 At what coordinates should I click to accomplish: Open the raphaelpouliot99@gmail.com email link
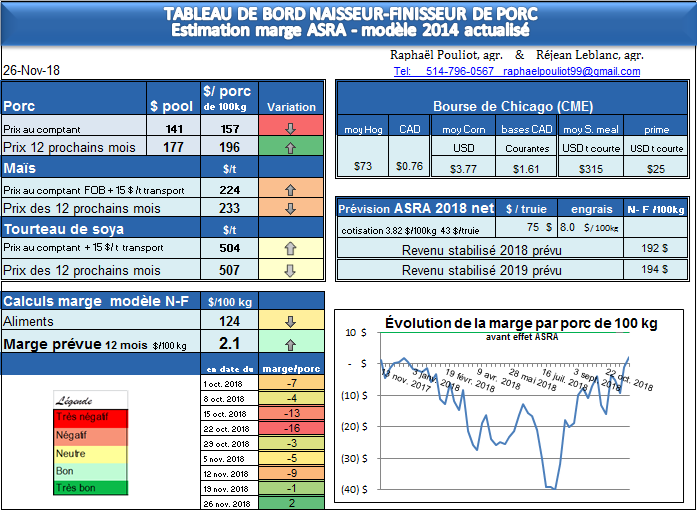tap(572, 72)
